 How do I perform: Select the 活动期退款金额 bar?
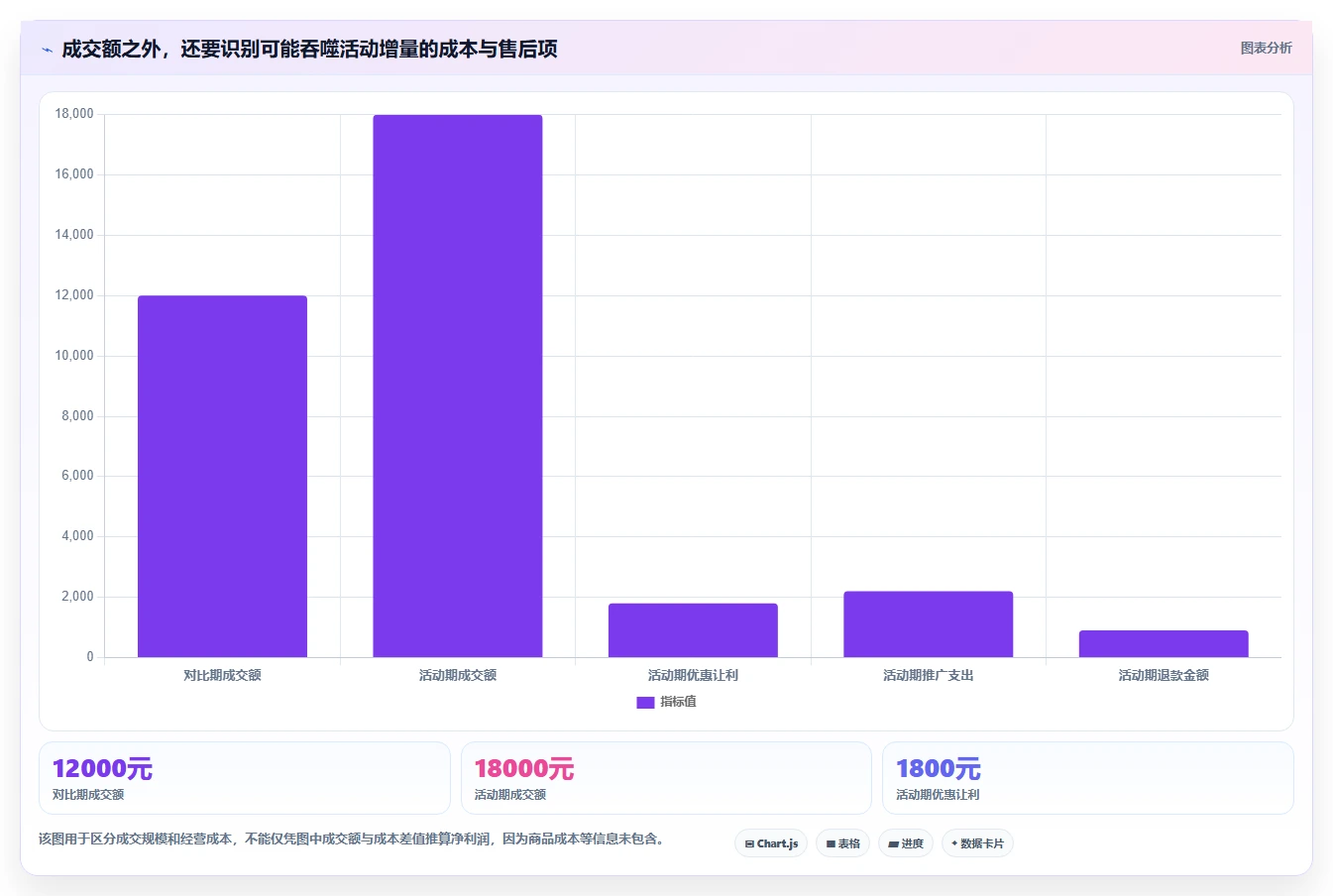pyautogui.click(x=1164, y=644)
